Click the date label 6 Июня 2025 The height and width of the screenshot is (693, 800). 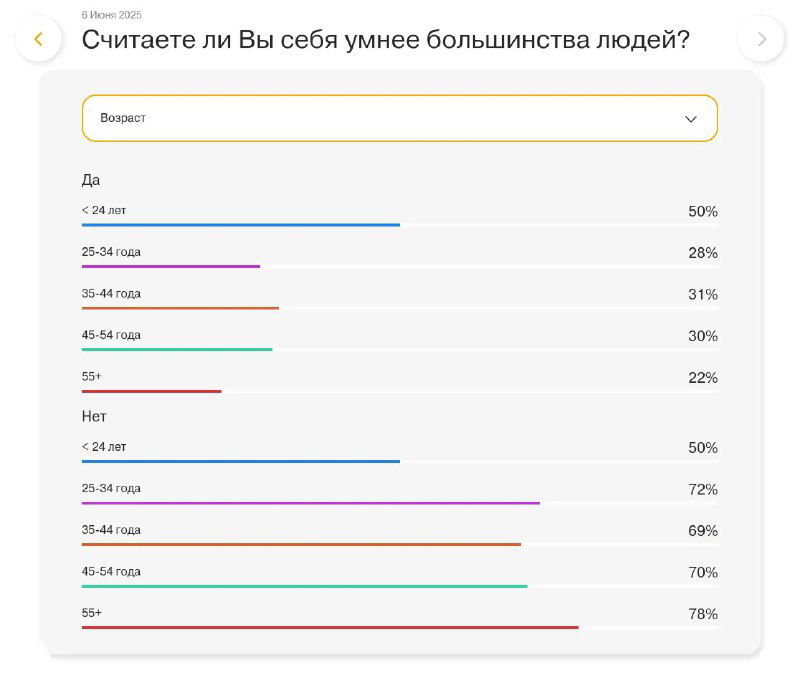[111, 15]
